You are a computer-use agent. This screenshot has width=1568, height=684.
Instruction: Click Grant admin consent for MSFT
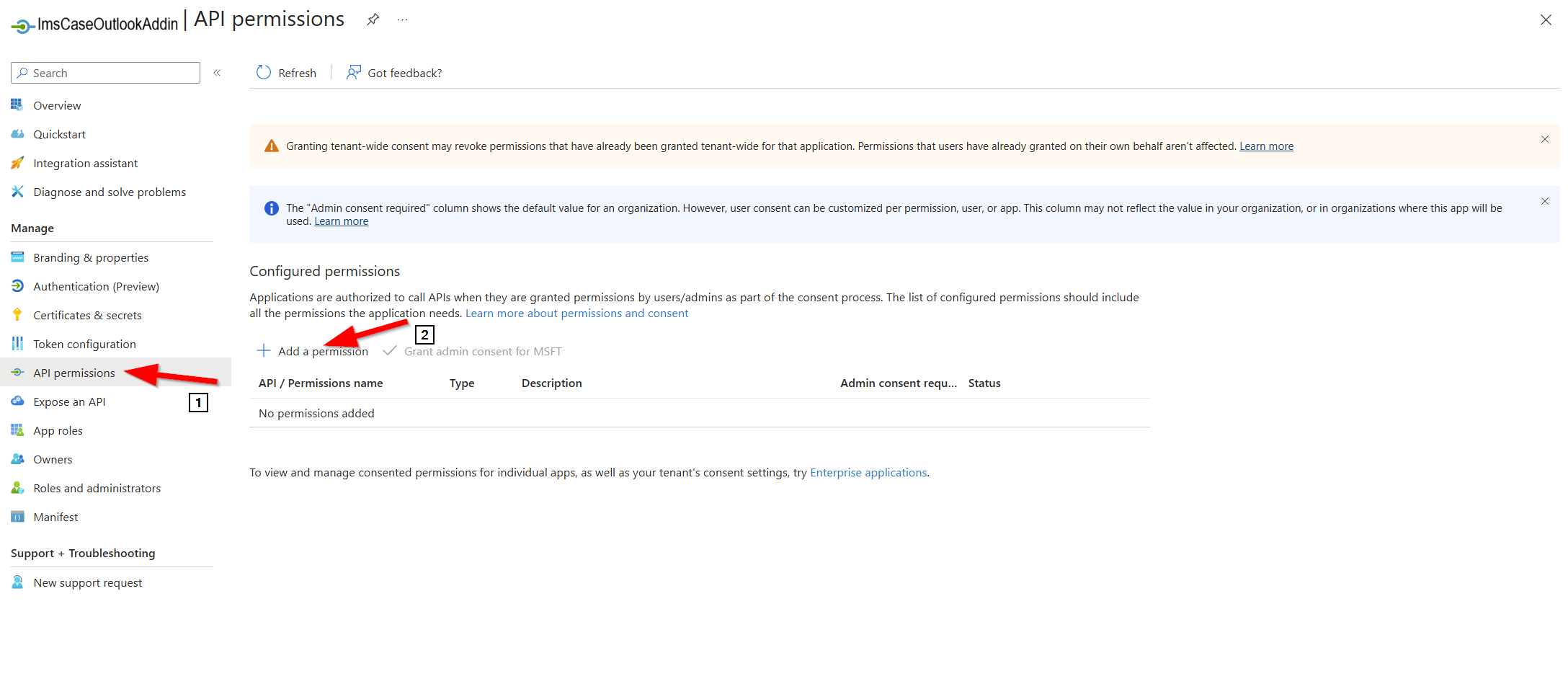tap(483, 351)
